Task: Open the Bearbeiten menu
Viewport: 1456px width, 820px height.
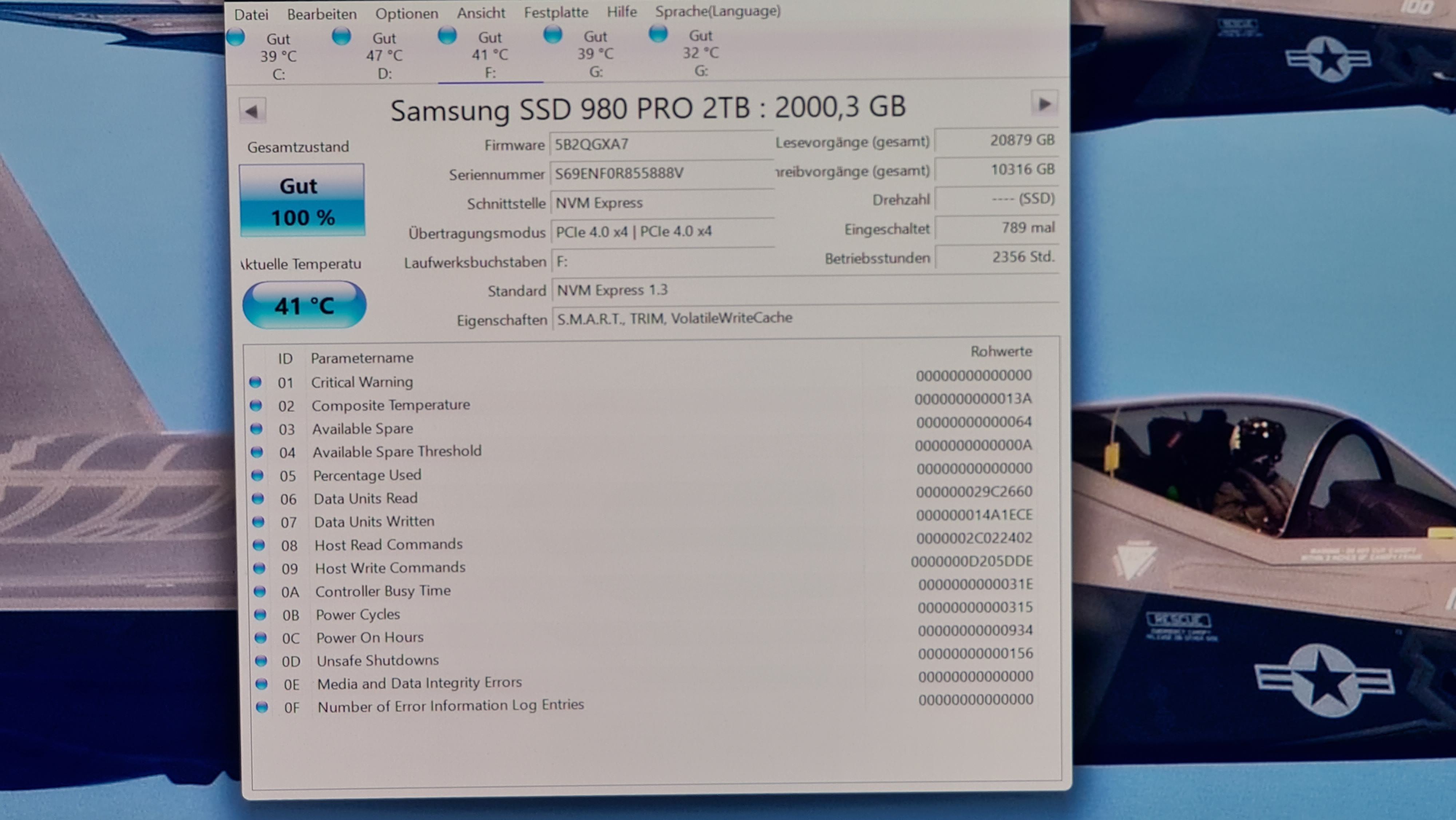Action: [322, 14]
